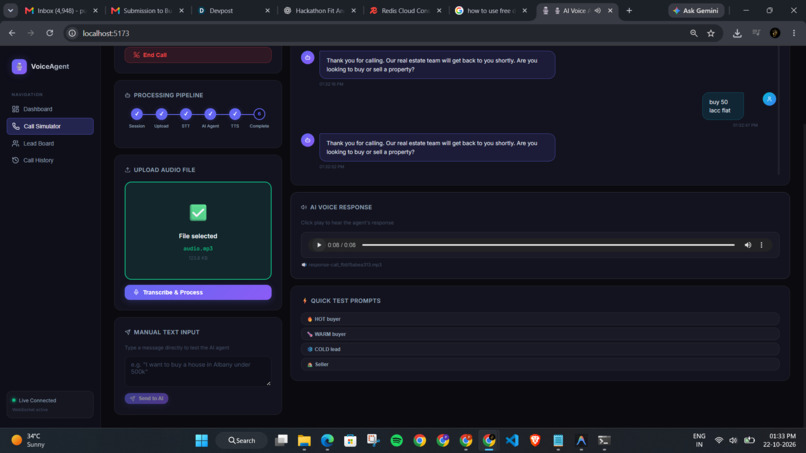
Task: Open the browser tab search dropdown
Action: coord(10,10)
